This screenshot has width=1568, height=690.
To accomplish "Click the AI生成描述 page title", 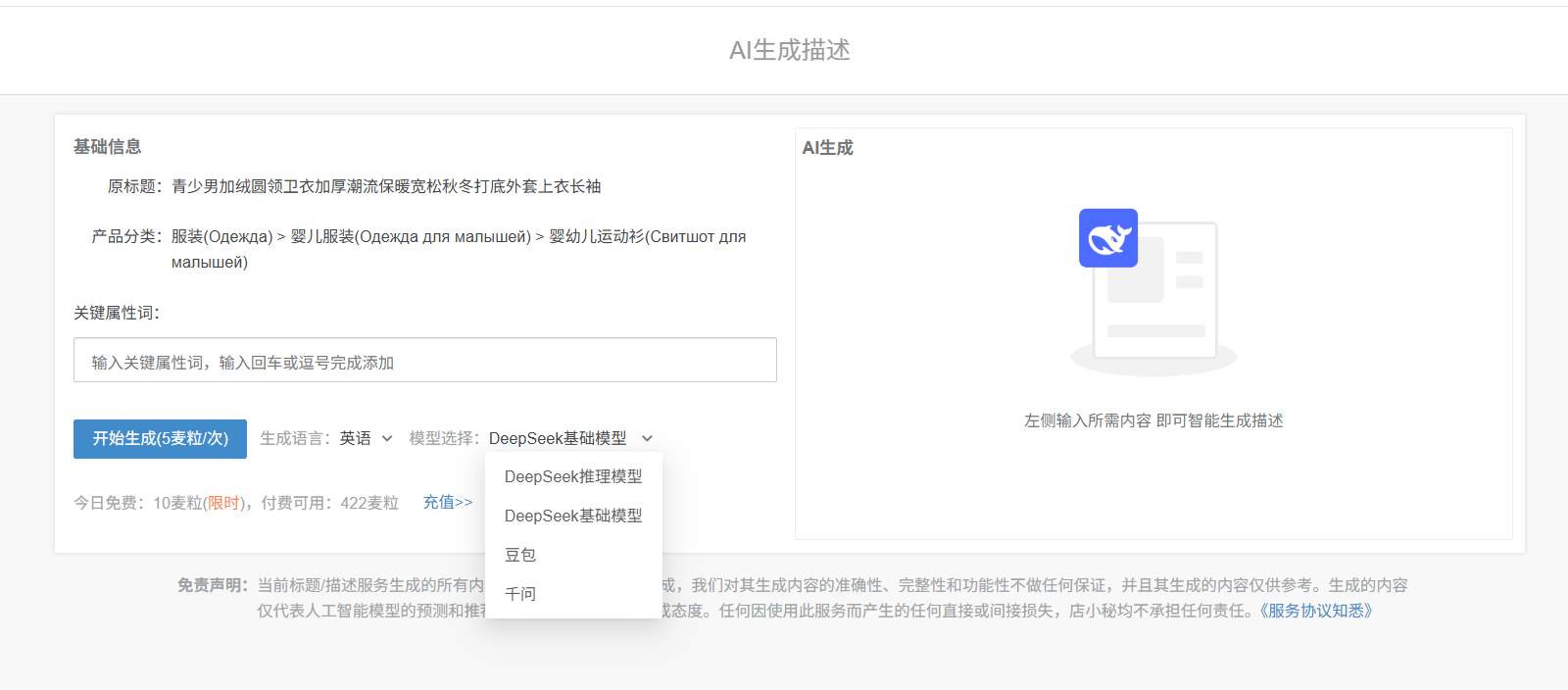I will tap(789, 50).
